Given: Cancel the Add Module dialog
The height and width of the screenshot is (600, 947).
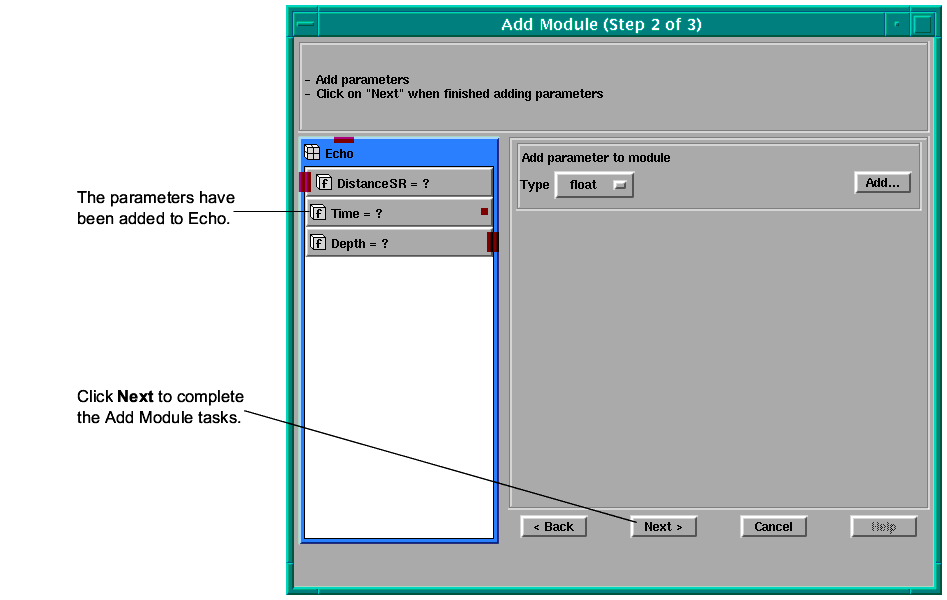Looking at the screenshot, I should click(773, 527).
